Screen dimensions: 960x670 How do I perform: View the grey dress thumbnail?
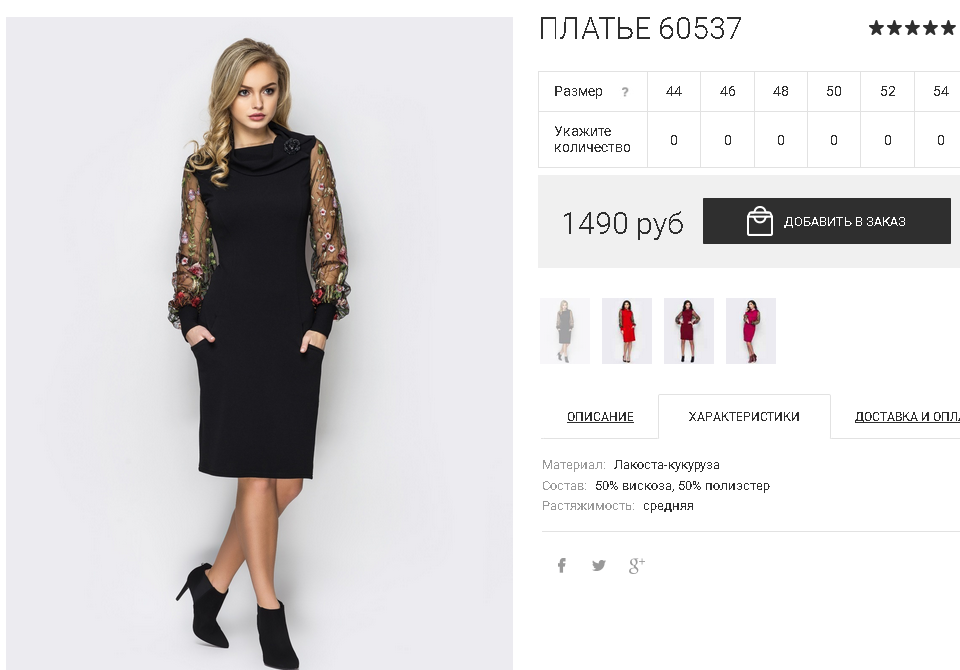pyautogui.click(x=564, y=331)
